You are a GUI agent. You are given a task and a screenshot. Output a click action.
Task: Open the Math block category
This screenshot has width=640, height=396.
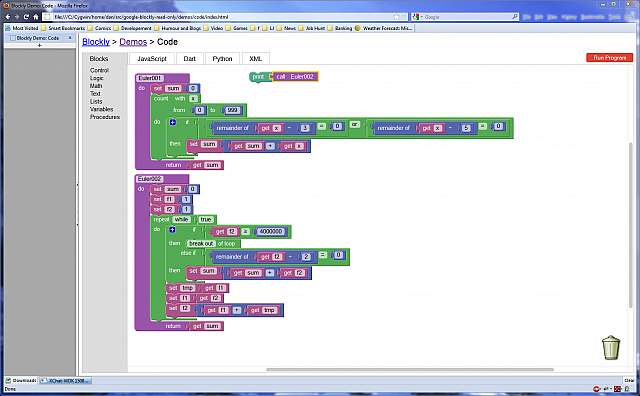[x=96, y=86]
